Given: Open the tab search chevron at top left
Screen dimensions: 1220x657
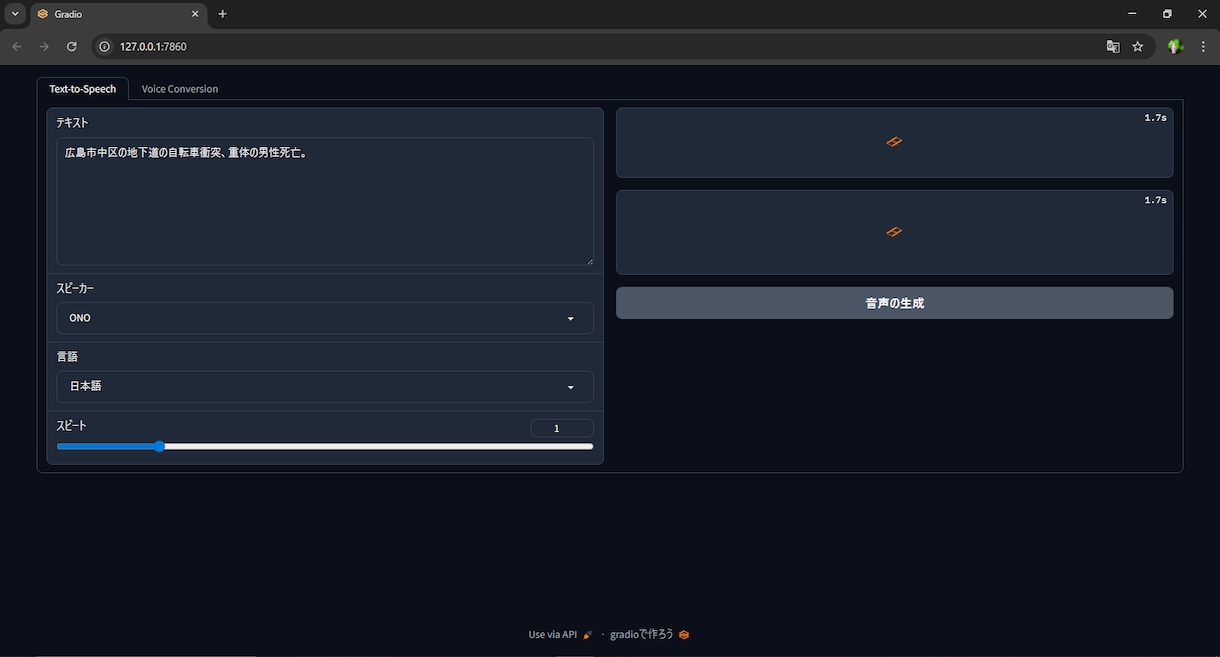Looking at the screenshot, I should point(15,14).
